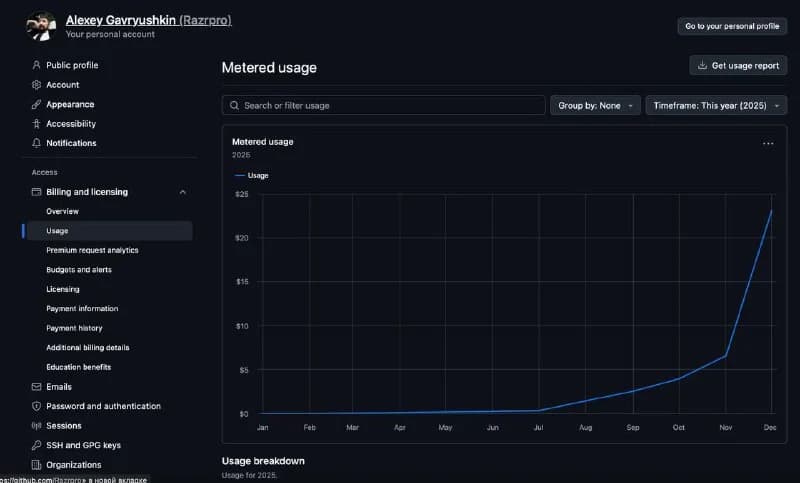Click the Accessibility figure icon
This screenshot has height=483, width=800.
click(x=36, y=123)
